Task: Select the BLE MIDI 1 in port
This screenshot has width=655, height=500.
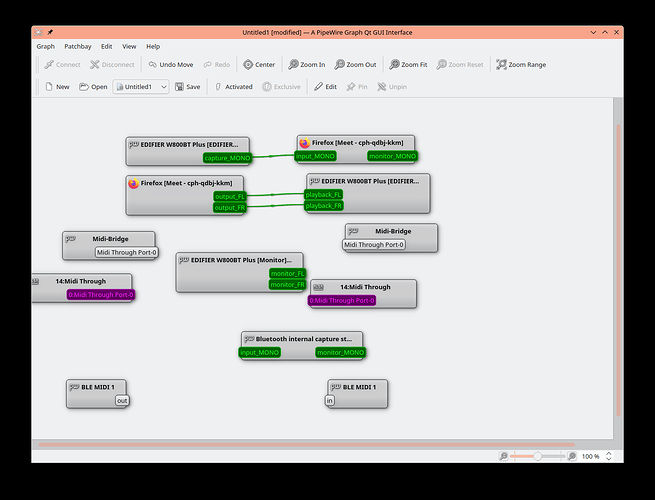Action: pos(330,401)
